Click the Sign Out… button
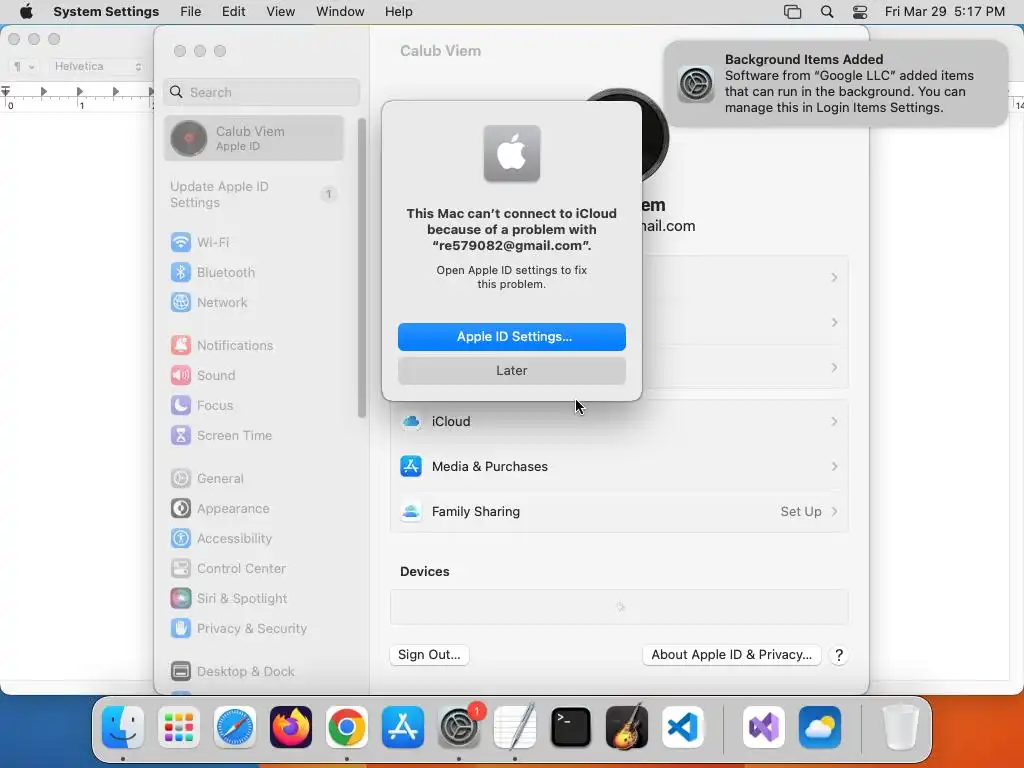Screen dimensions: 1024x768 pos(429,655)
